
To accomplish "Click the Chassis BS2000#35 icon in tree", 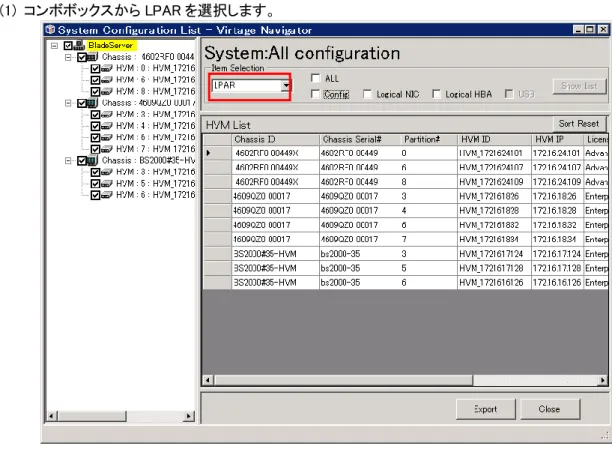I will point(92,160).
